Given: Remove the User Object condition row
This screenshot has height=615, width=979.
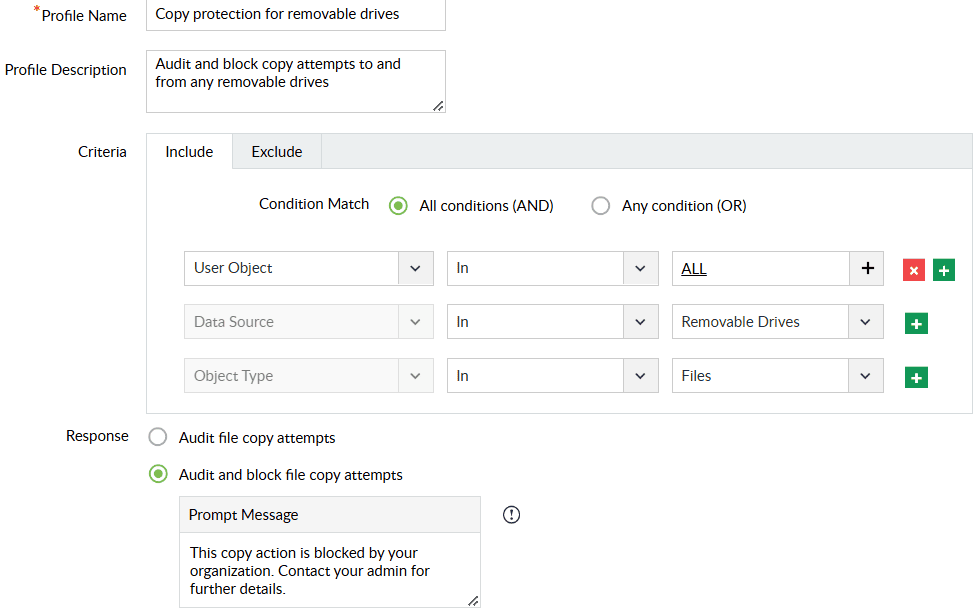Looking at the screenshot, I should click(x=913, y=270).
